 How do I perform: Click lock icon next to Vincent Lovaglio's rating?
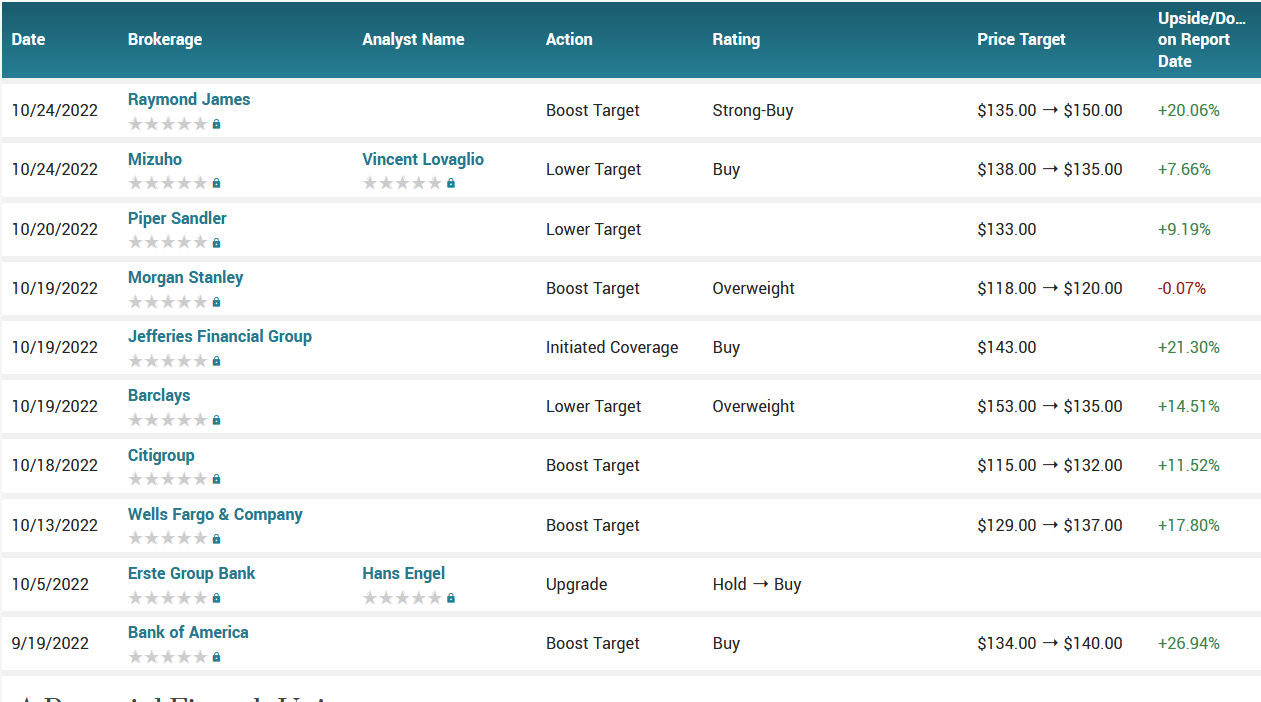click(x=450, y=183)
